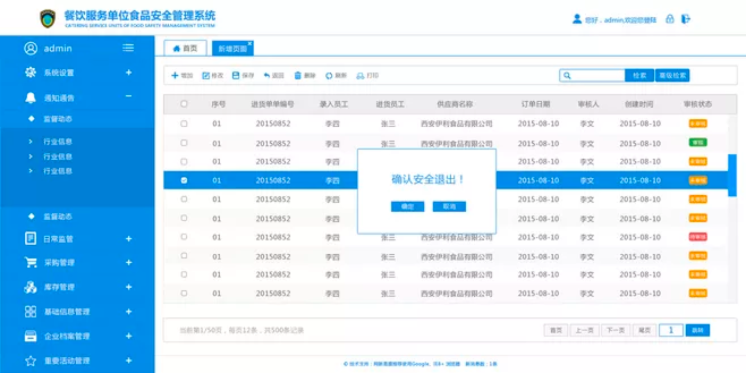Open the 采购管理 sidebar menu
Viewport: 746px width, 373px height.
tap(59, 263)
